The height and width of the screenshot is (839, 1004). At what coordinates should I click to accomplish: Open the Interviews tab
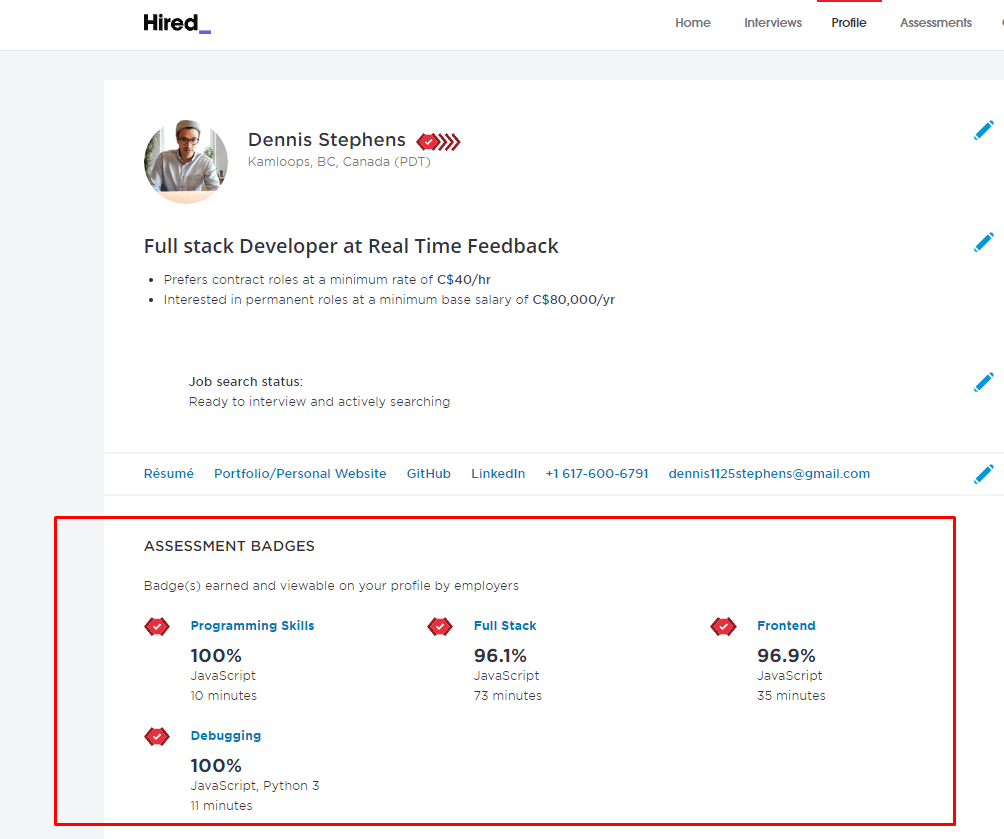[x=772, y=23]
